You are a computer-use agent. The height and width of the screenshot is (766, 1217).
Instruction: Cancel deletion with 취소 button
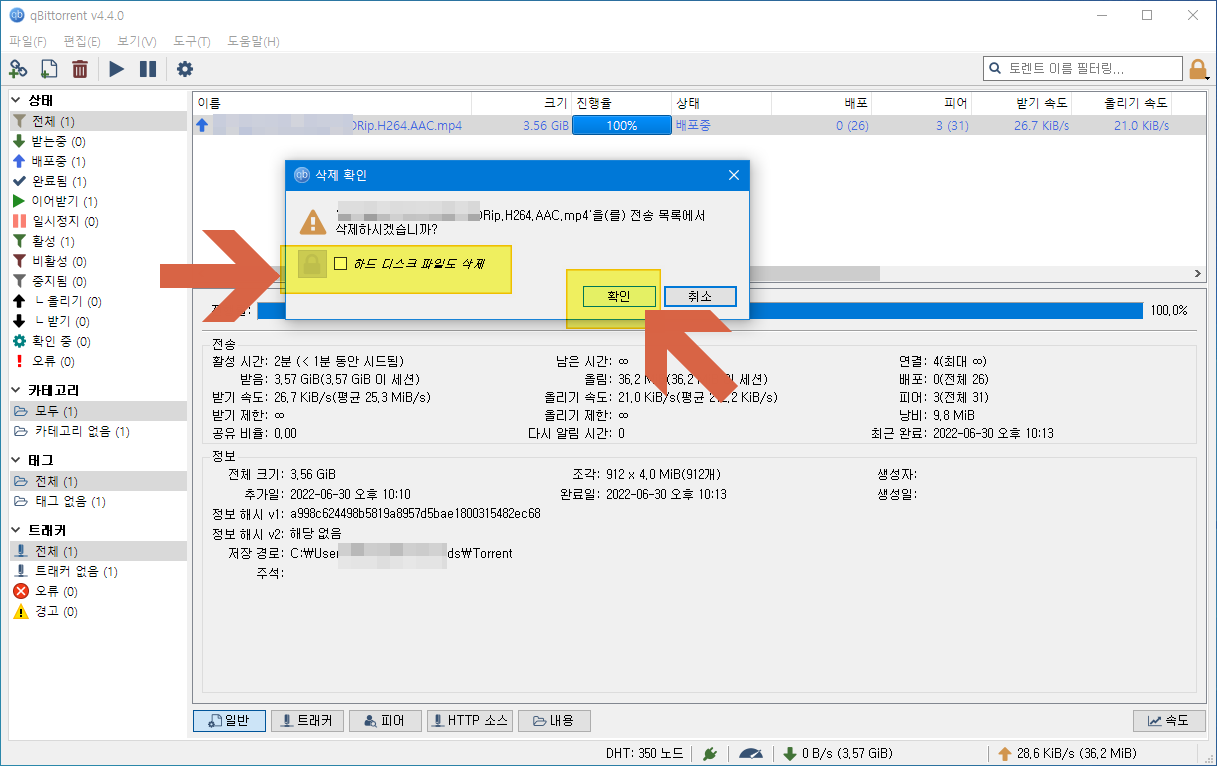700,296
